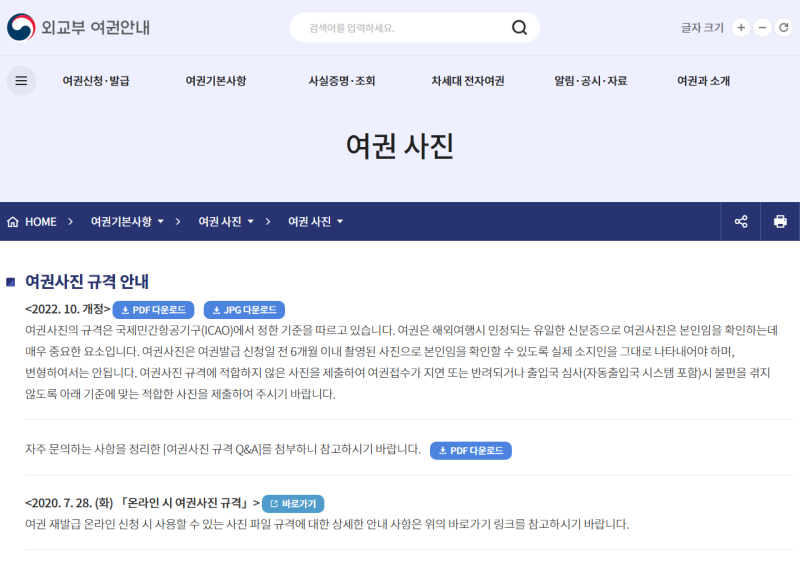800x563 pixels.
Task: Click the 외교부 여권안내 logo
Action: tap(79, 27)
